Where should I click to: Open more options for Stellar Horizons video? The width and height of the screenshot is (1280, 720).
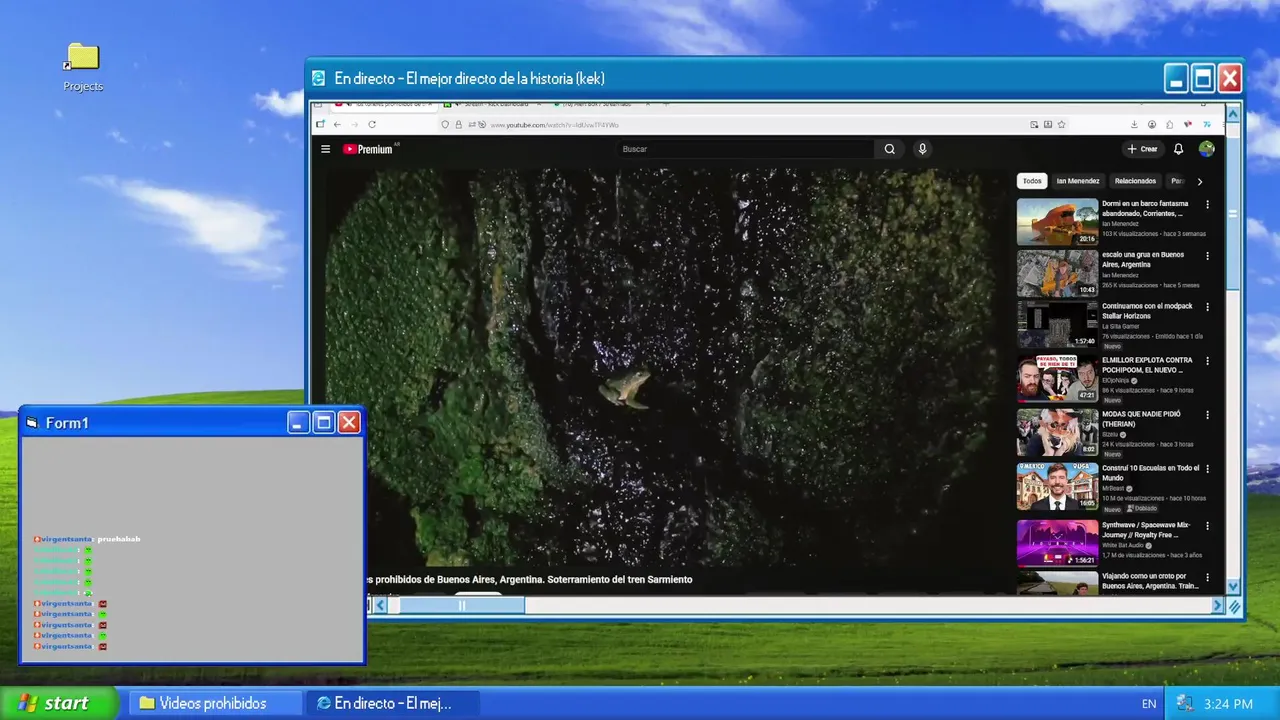[x=1207, y=307]
